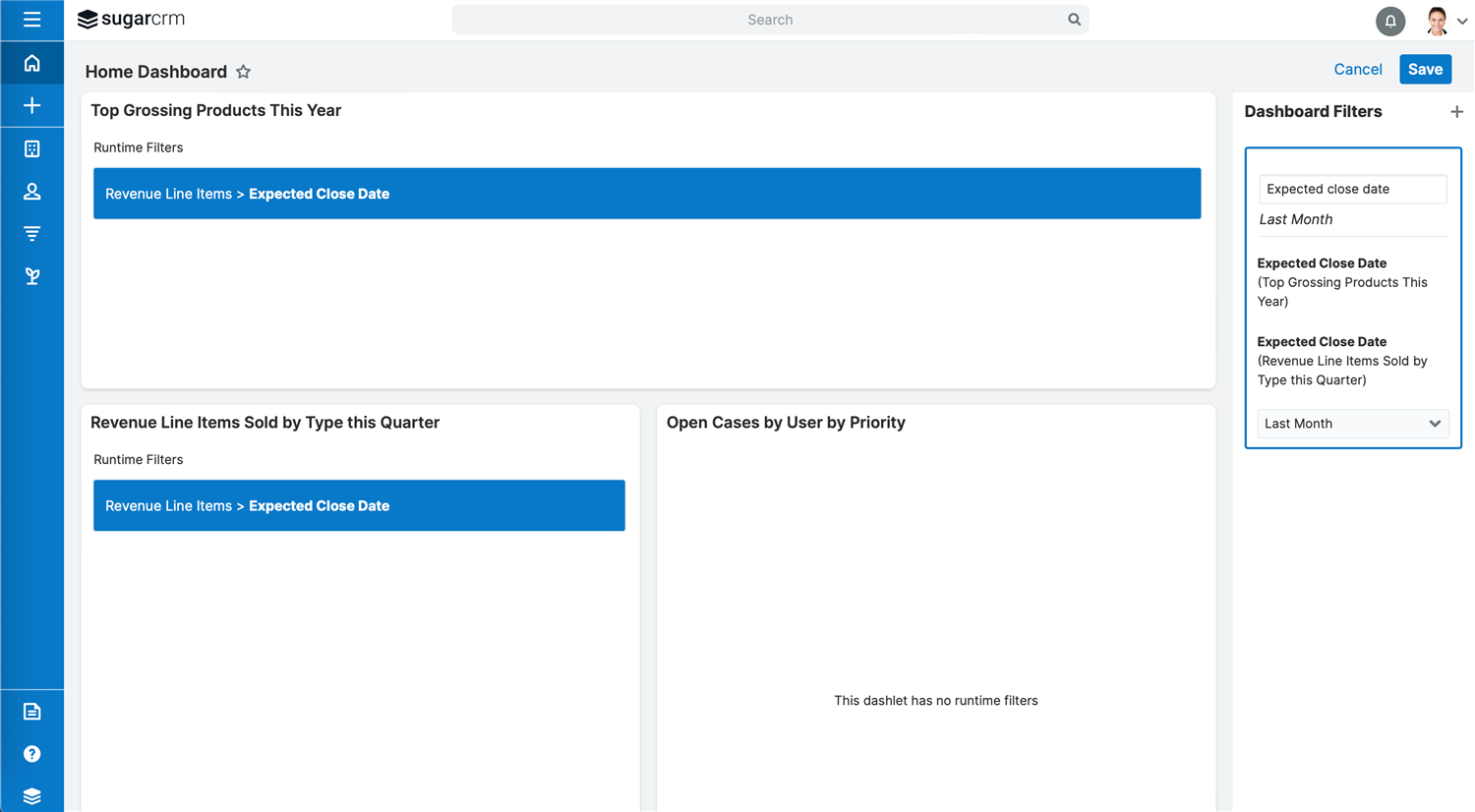Open Contacts person icon in sidebar
1475x812 pixels.
point(31,192)
